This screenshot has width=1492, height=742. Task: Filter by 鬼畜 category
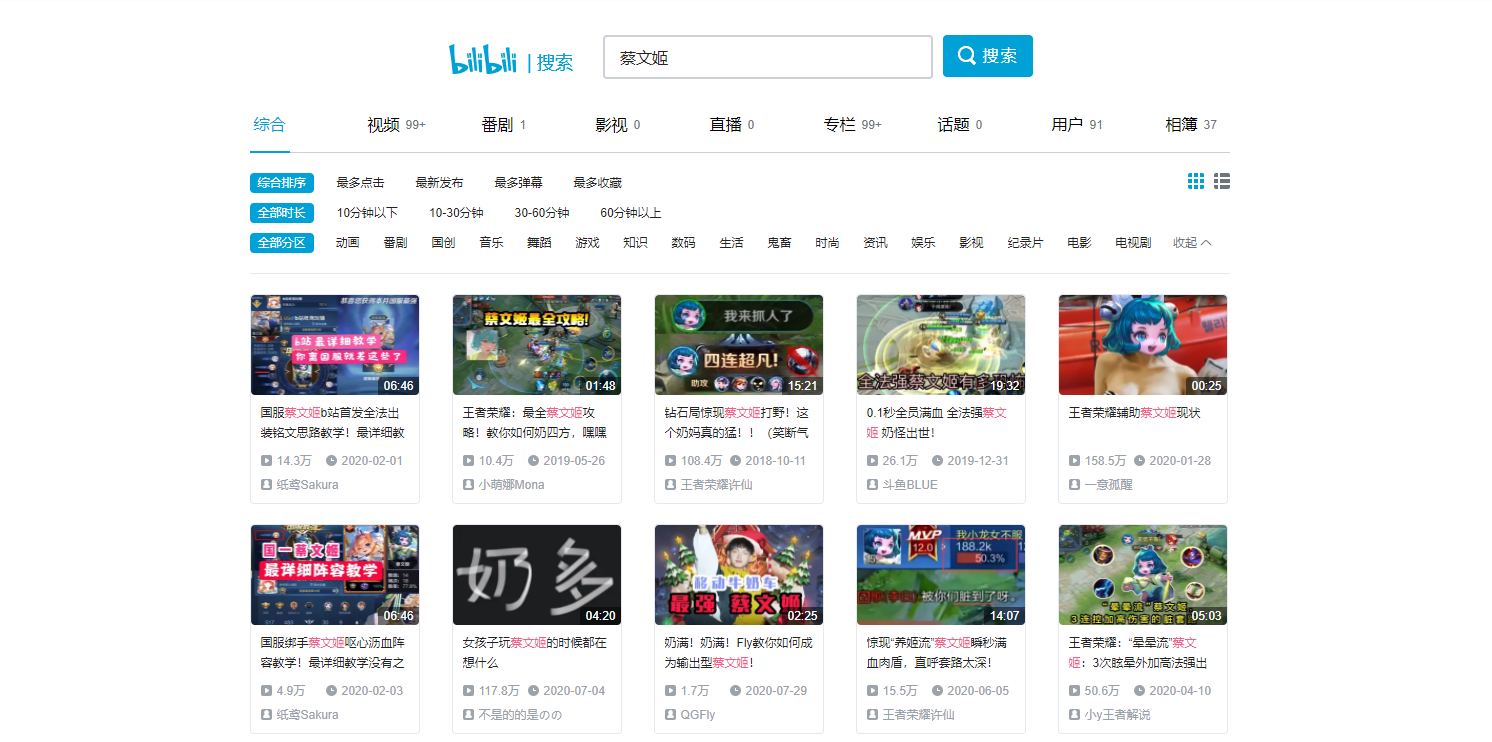[779, 243]
